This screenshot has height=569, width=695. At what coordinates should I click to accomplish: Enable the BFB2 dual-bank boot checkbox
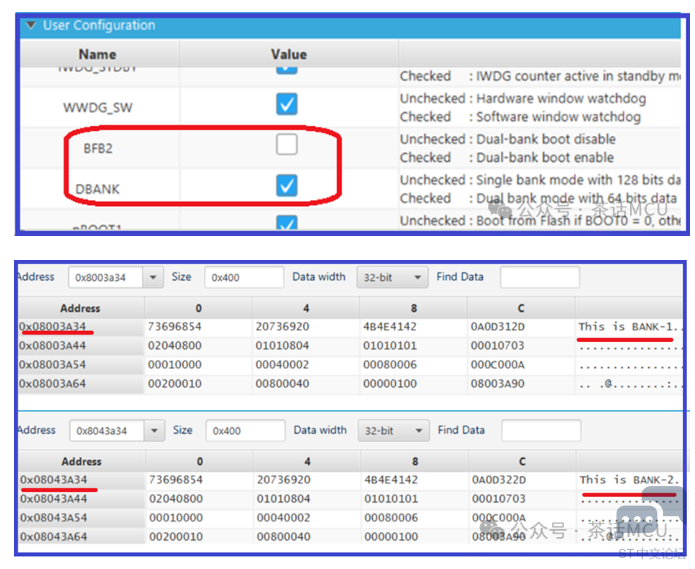tap(287, 145)
